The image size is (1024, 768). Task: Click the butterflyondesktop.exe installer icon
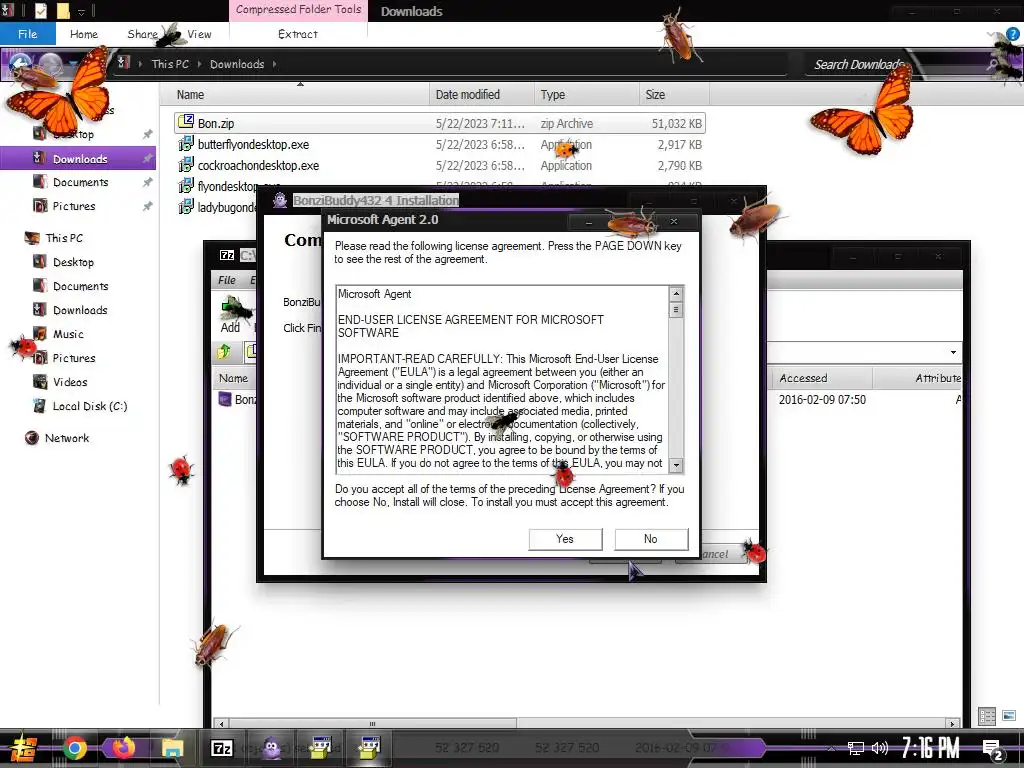(186, 144)
